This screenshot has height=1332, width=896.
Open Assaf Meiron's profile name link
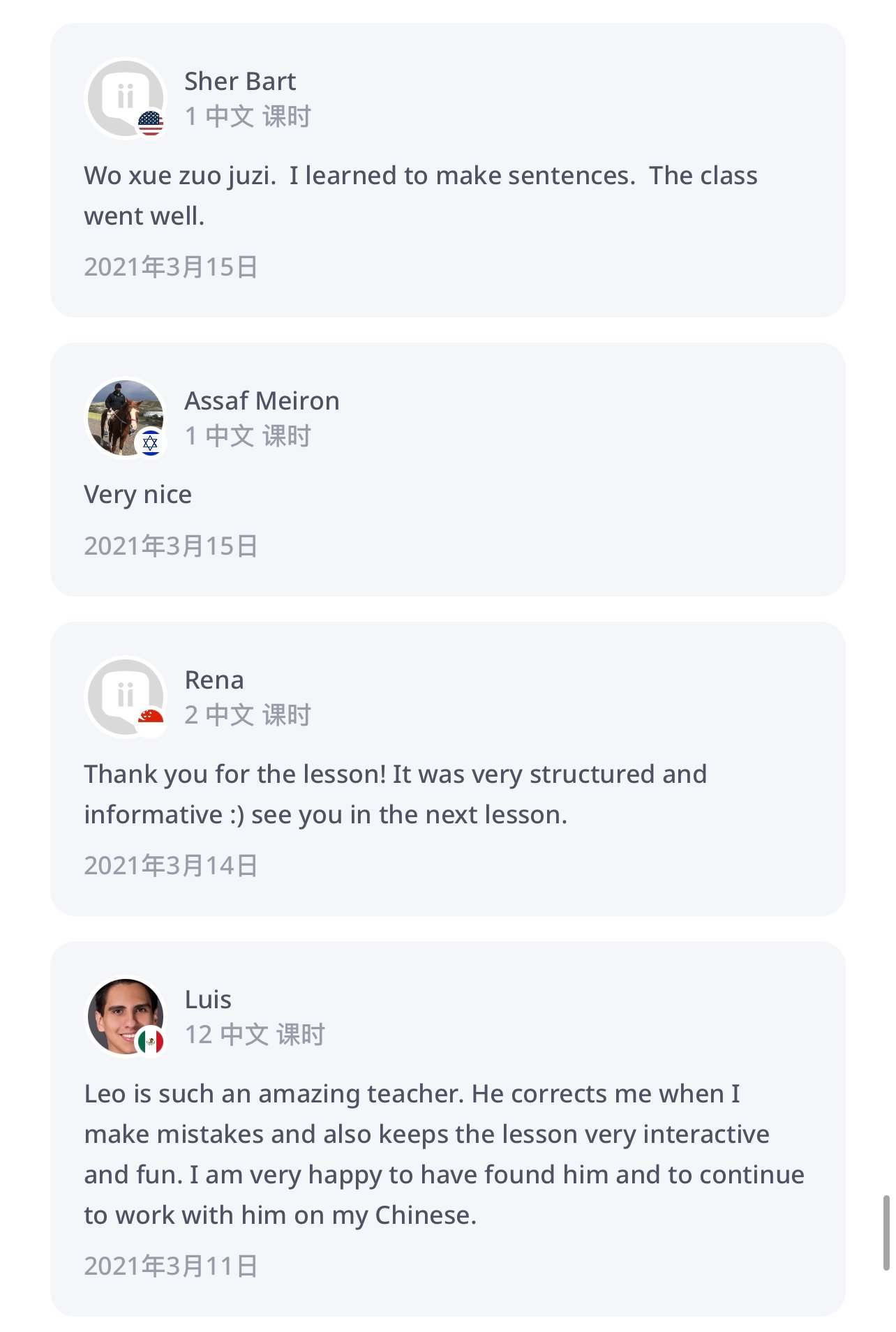tap(262, 401)
